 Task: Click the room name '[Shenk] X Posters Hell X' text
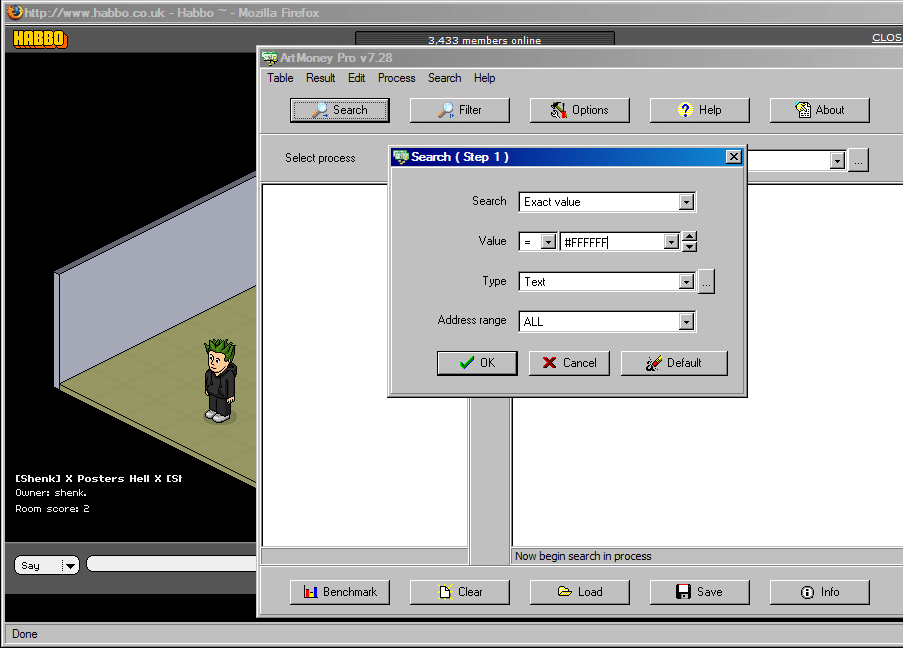click(98, 479)
